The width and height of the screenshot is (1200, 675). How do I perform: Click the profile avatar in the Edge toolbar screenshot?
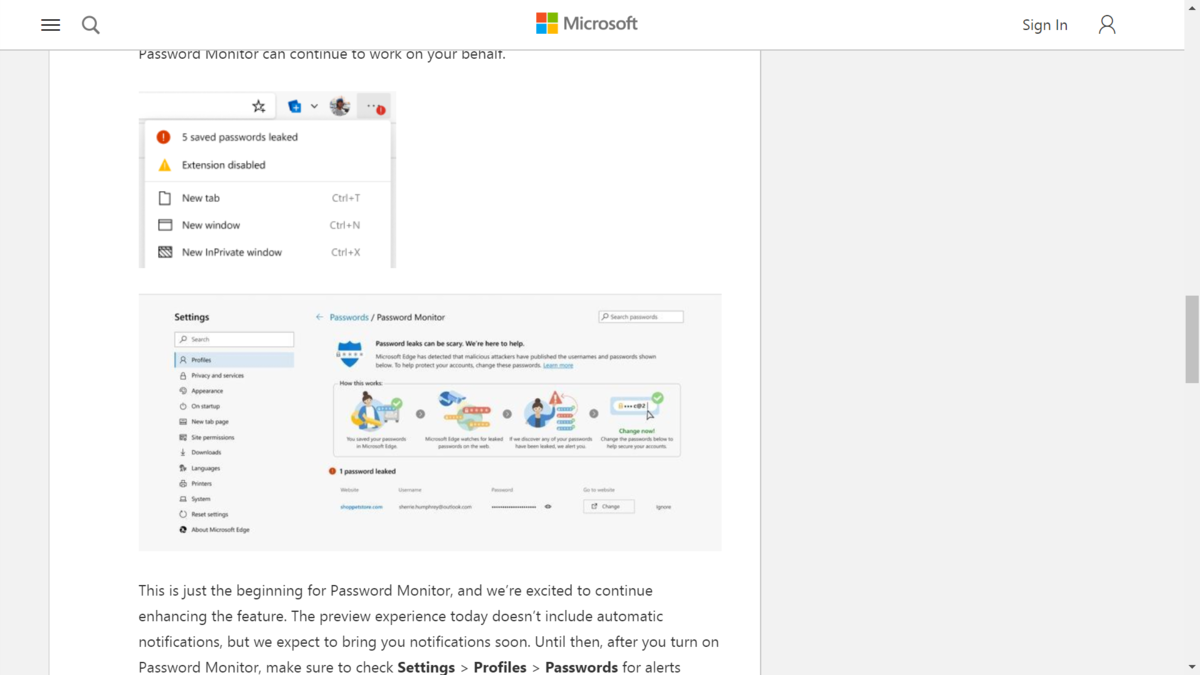pos(340,106)
